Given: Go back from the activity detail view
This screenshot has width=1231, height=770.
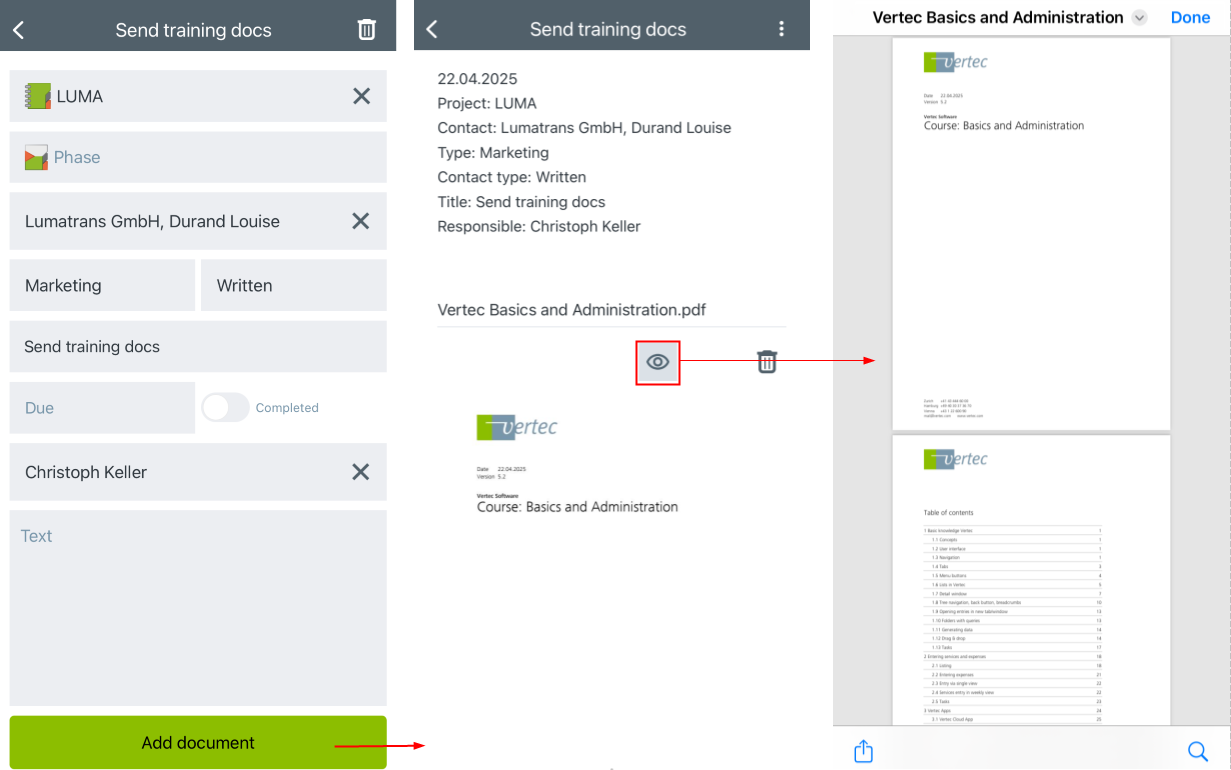Looking at the screenshot, I should click(x=432, y=29).
